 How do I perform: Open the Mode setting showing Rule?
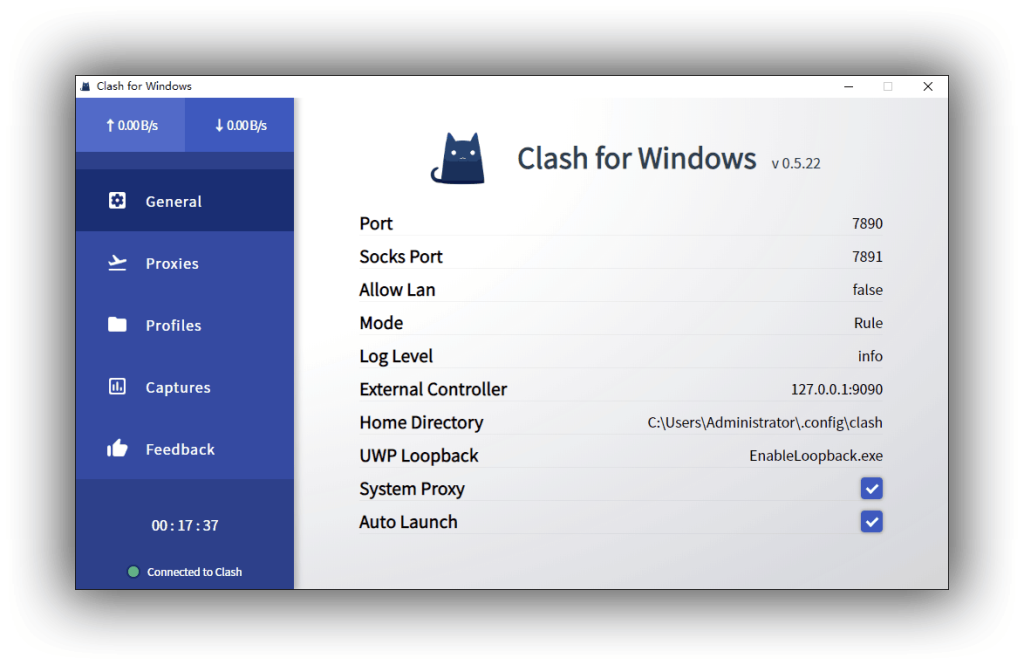click(868, 323)
